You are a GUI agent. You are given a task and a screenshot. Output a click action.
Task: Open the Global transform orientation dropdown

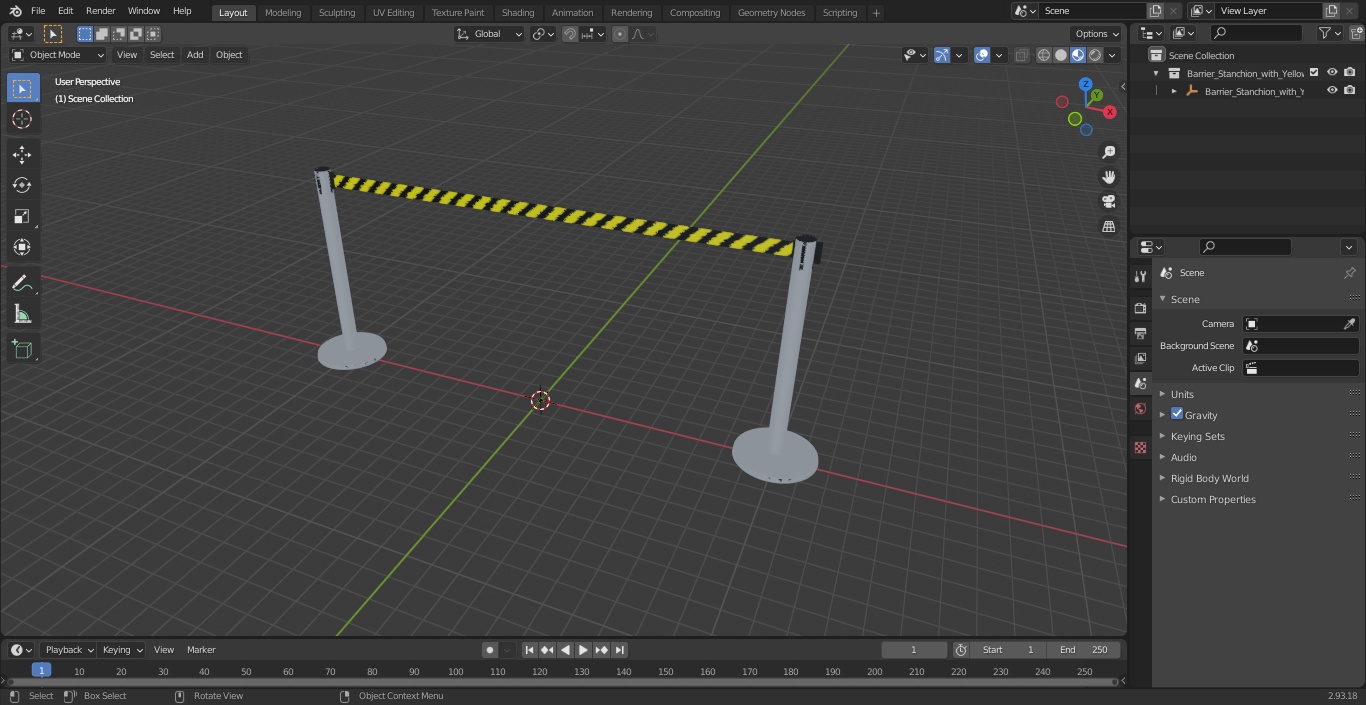point(490,34)
